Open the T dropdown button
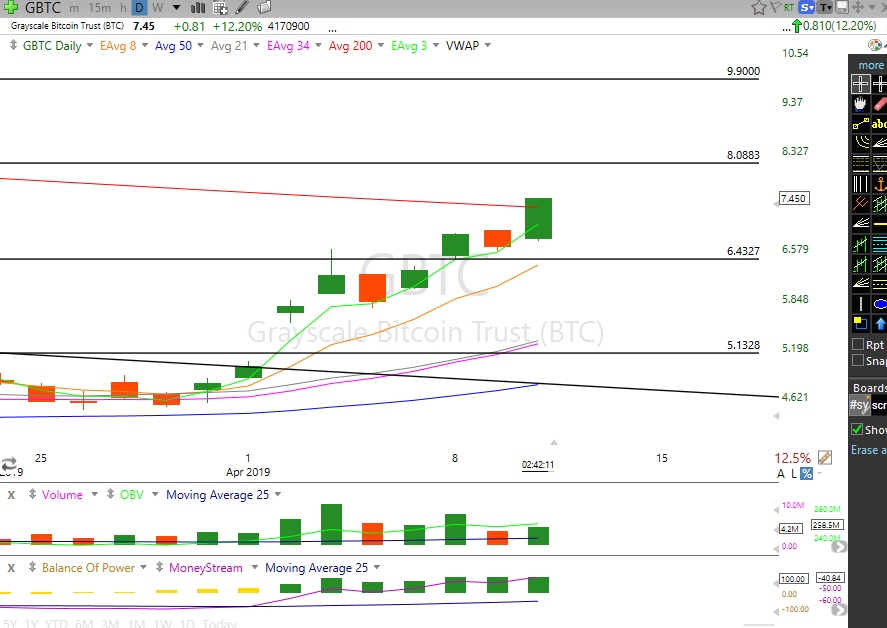The image size is (887, 628). tap(825, 8)
